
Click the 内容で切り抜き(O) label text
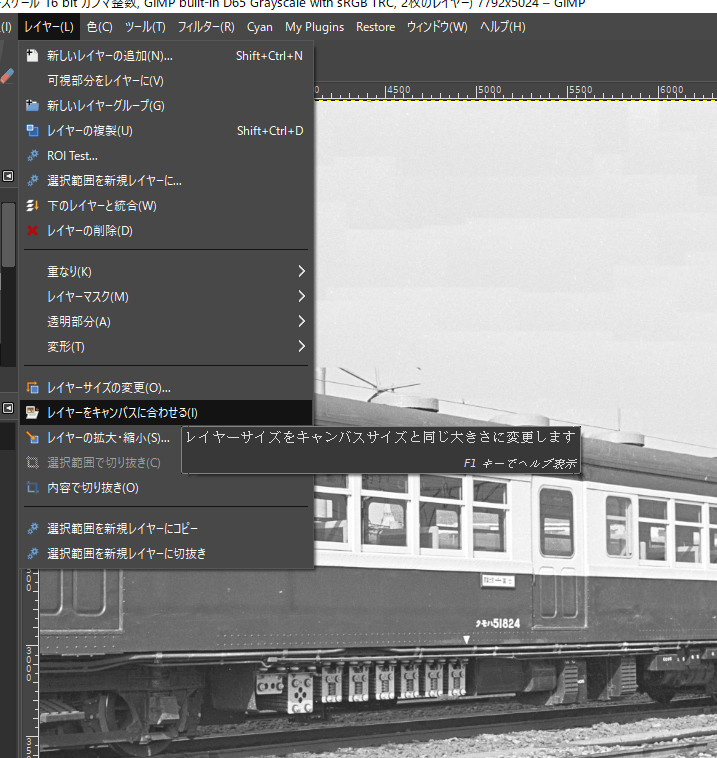click(93, 488)
